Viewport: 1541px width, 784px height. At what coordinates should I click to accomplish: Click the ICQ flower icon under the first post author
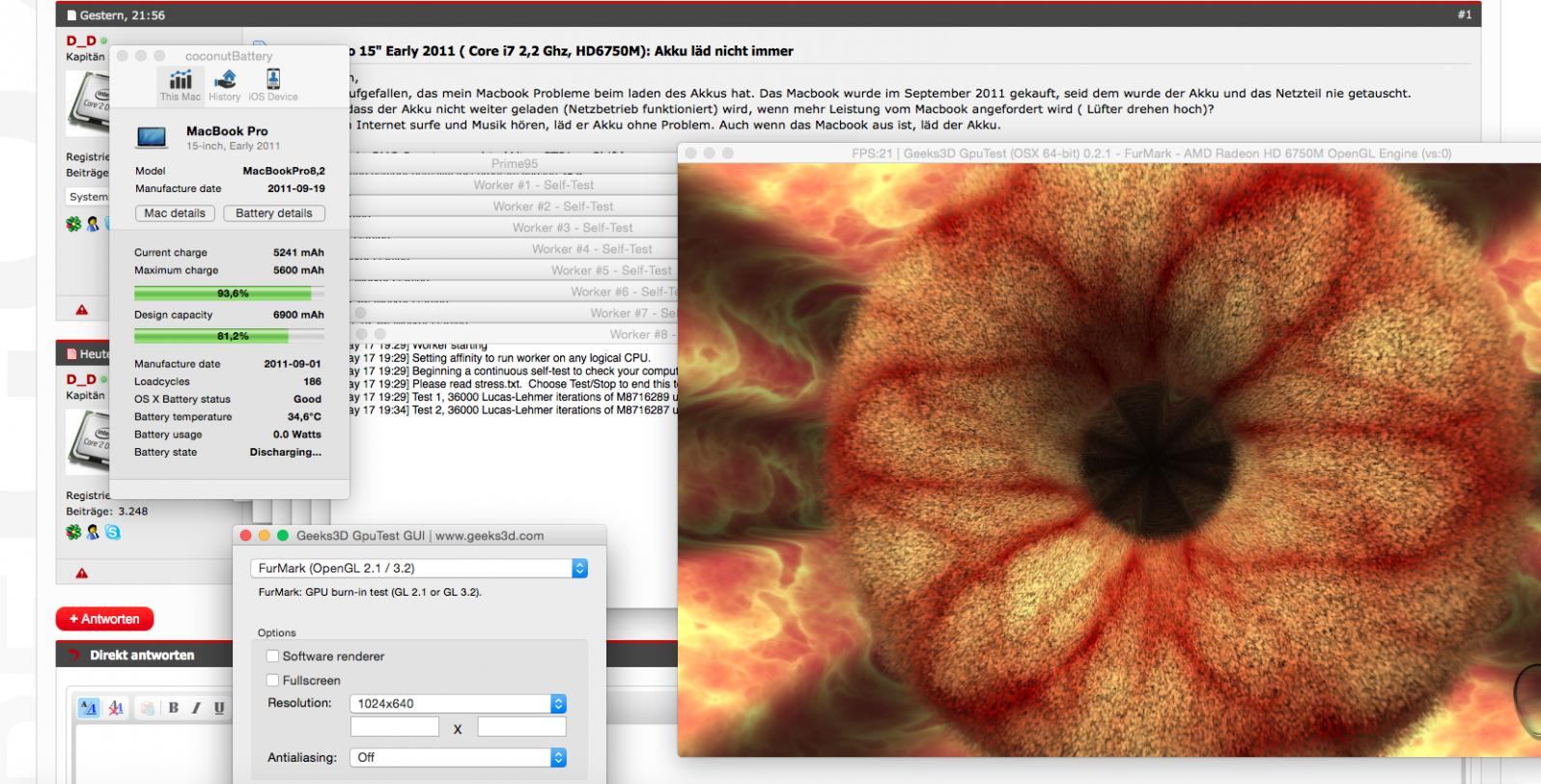click(x=73, y=224)
